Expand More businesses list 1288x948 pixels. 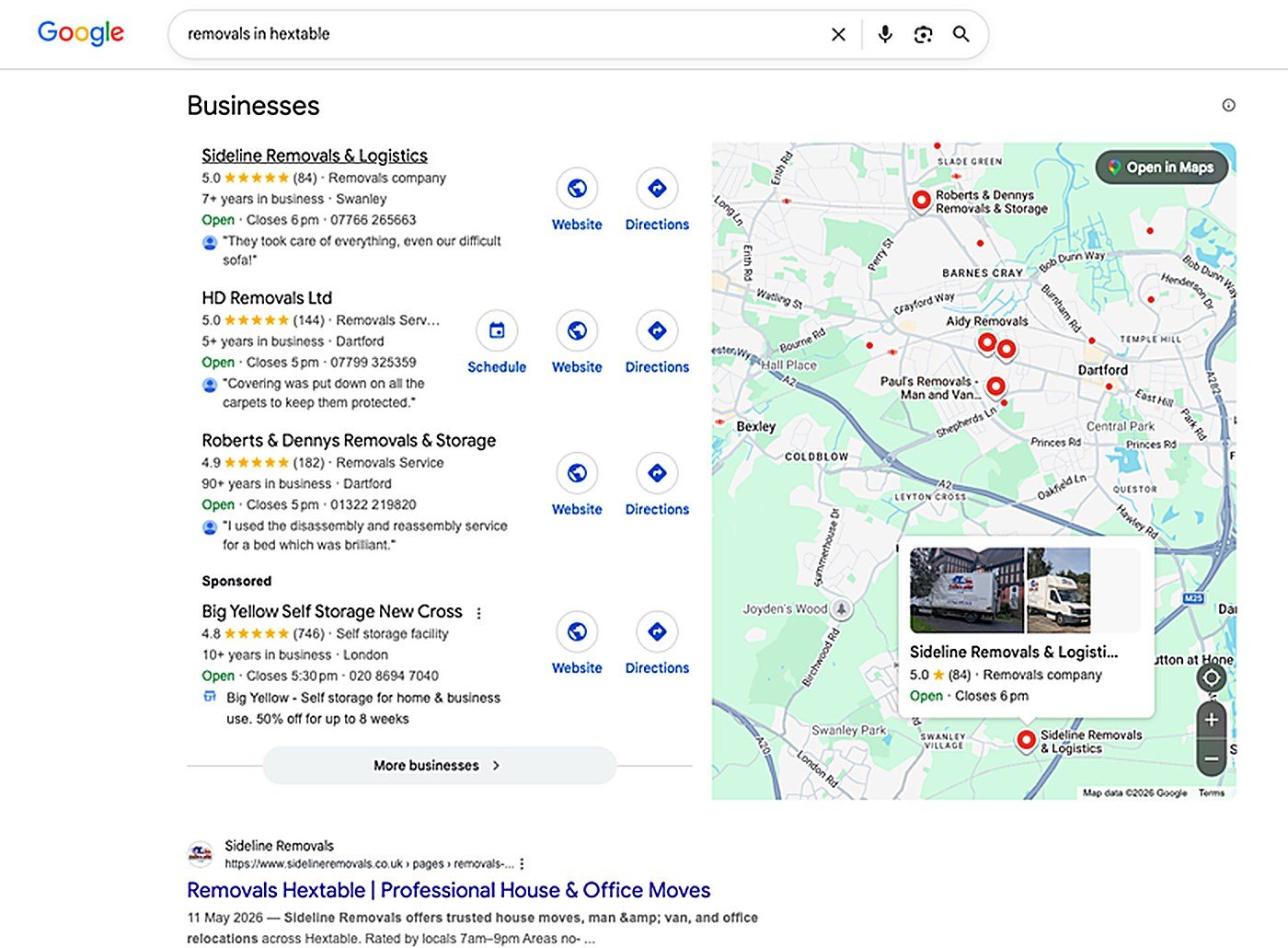439,765
